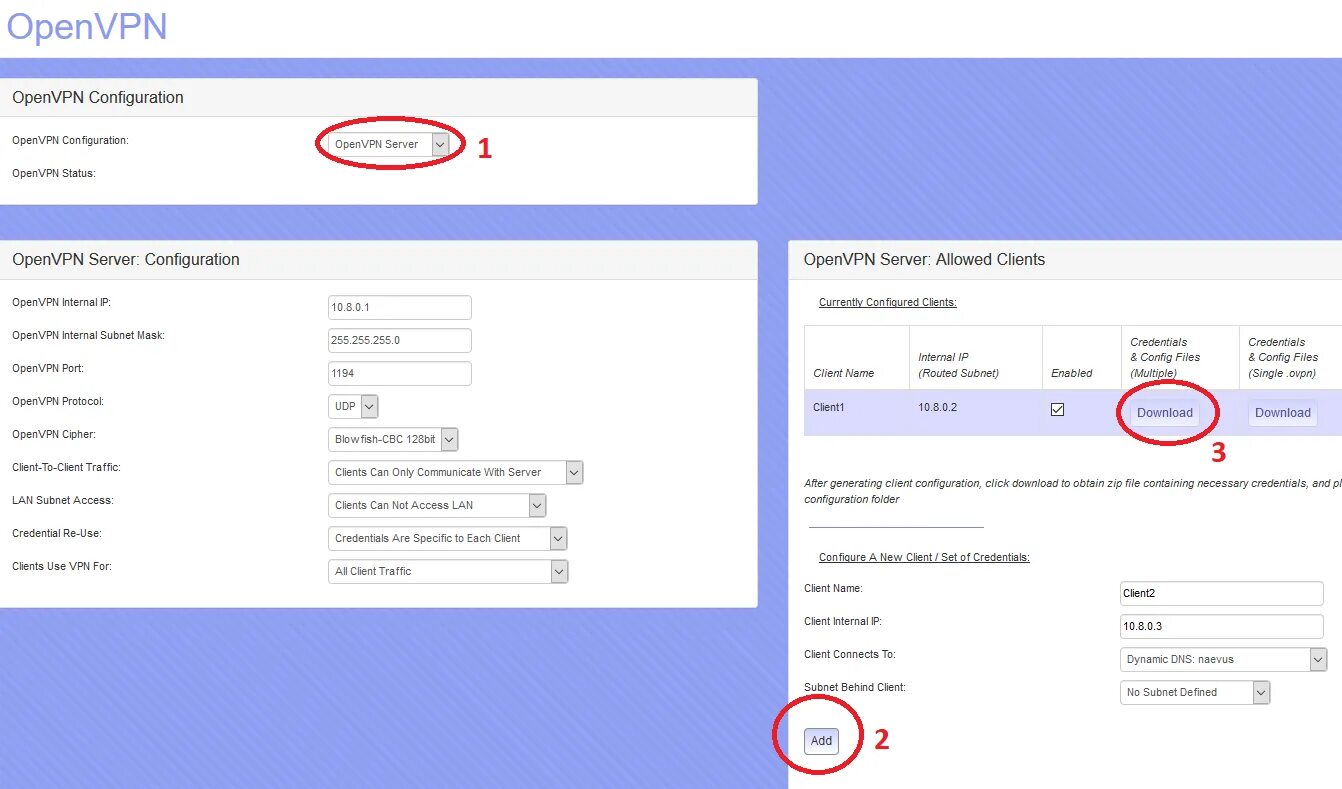The width and height of the screenshot is (1342, 789).
Task: Click the OpenVPN Port field
Action: (x=399, y=373)
